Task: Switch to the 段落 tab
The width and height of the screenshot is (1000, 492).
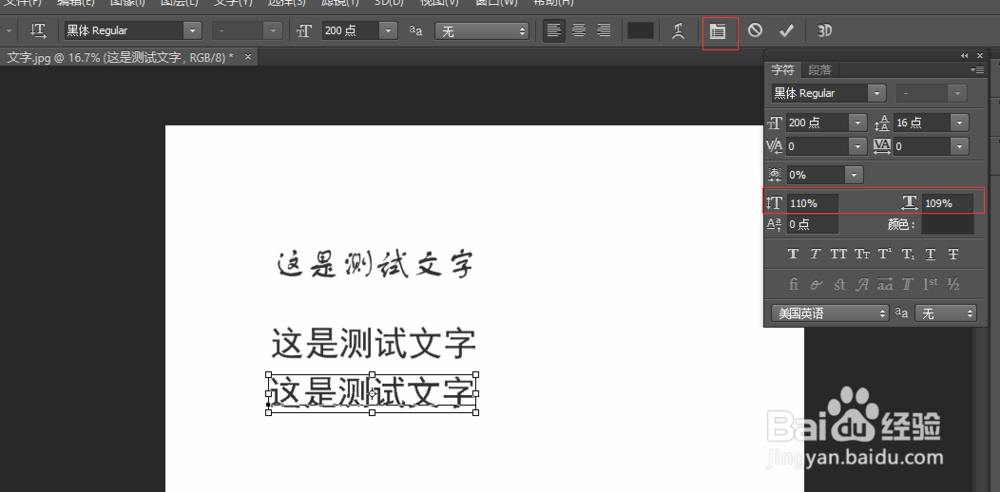Action: (820, 70)
